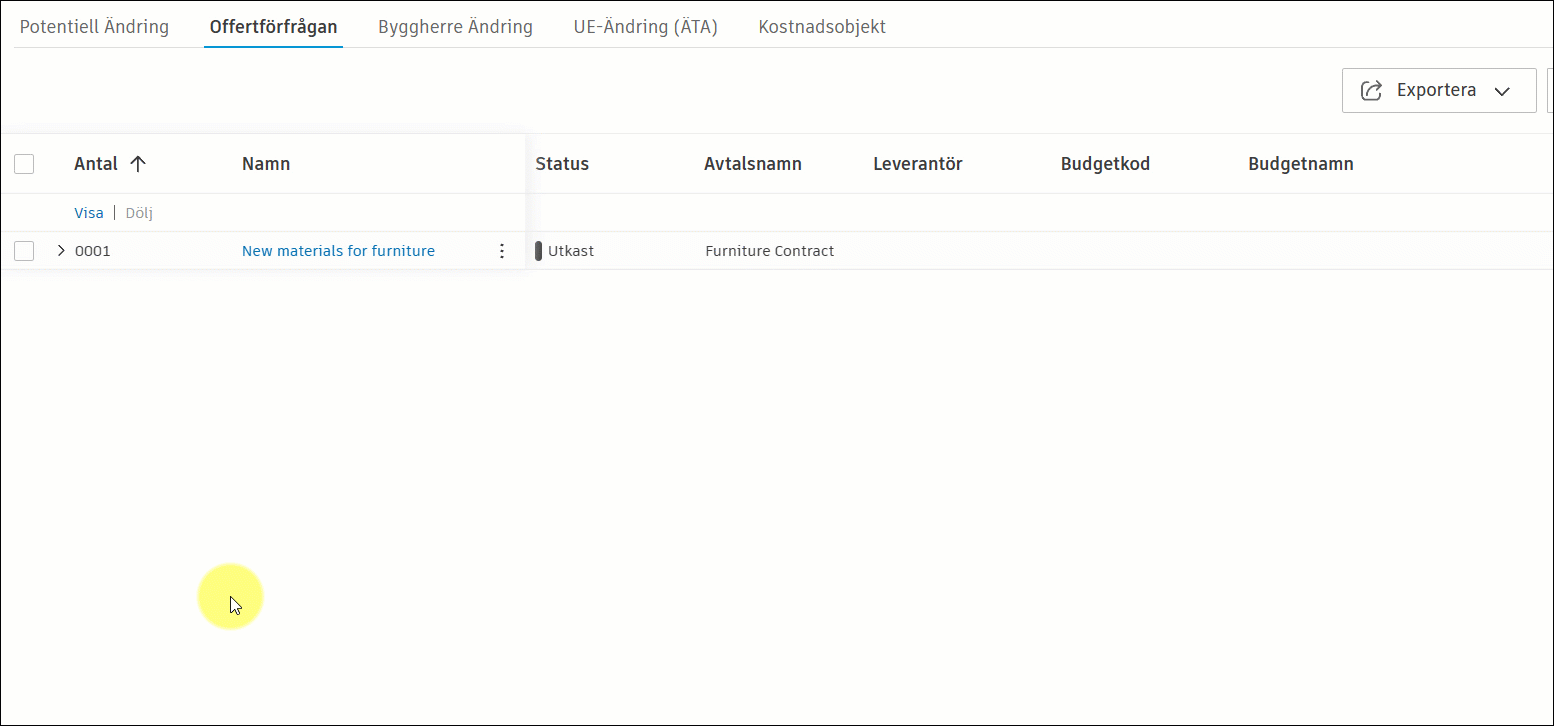Click the Budgetkod column header
1554x726 pixels.
tap(1104, 163)
